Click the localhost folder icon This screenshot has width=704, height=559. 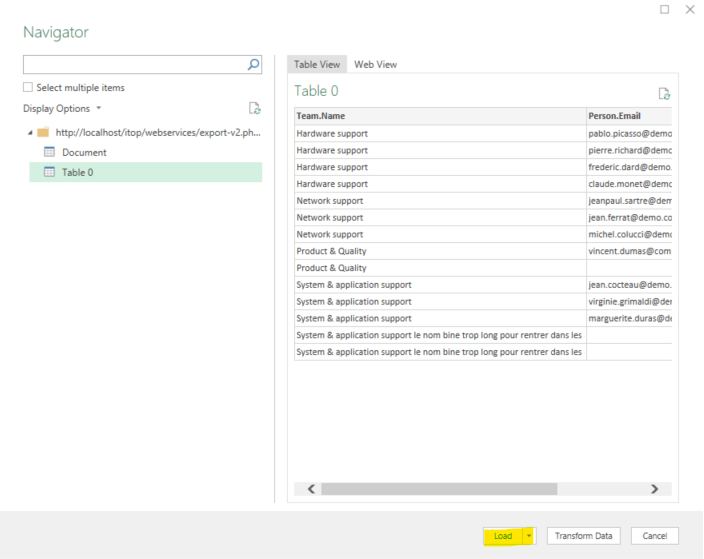43,132
